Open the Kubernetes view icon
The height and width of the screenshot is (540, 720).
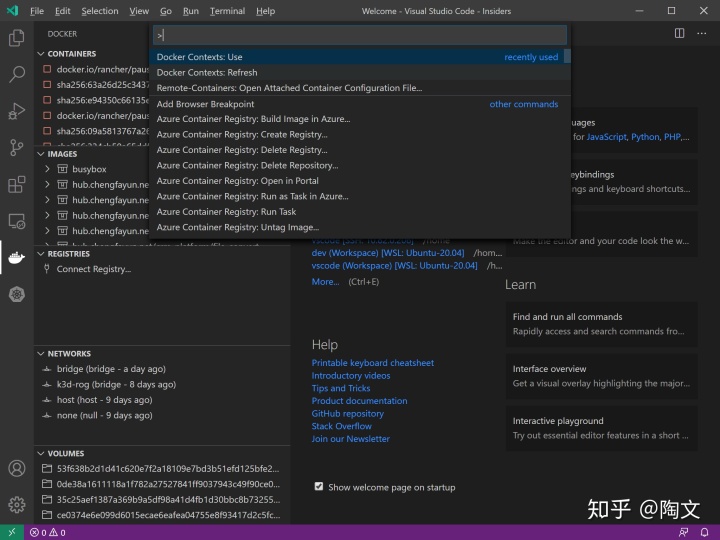[x=17, y=294]
